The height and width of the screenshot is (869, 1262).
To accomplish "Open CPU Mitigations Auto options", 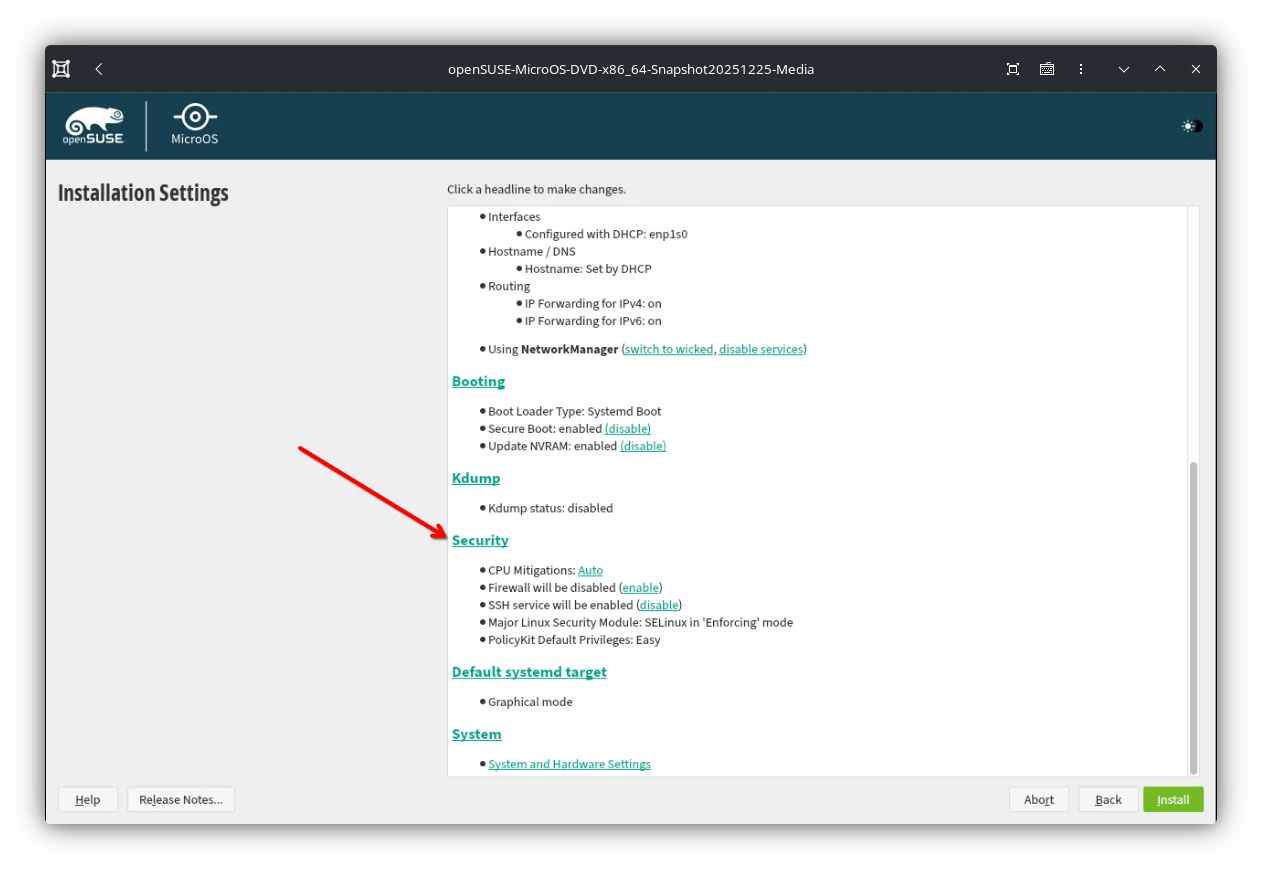I will tap(590, 570).
